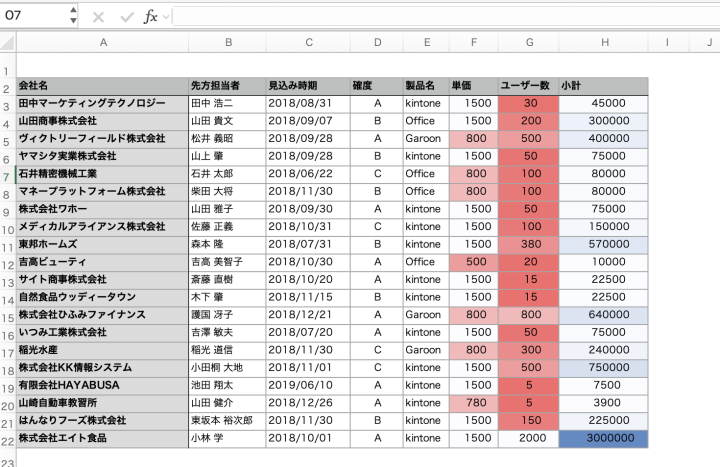Open the insert function fx button
720x467 pixels.
(151, 17)
